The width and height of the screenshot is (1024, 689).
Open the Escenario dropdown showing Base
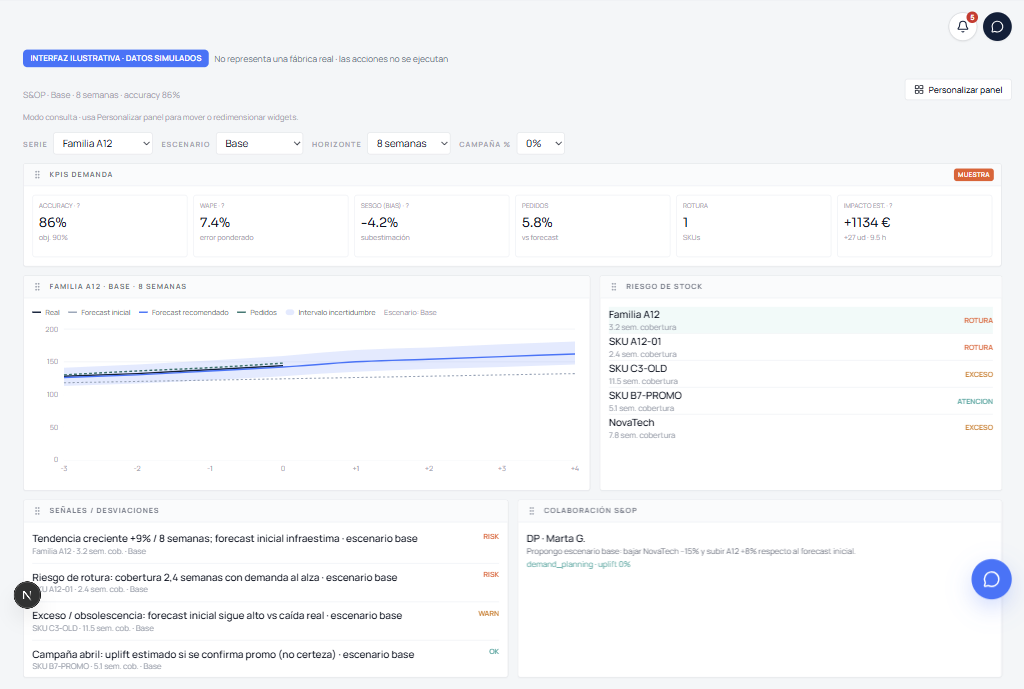click(x=260, y=144)
